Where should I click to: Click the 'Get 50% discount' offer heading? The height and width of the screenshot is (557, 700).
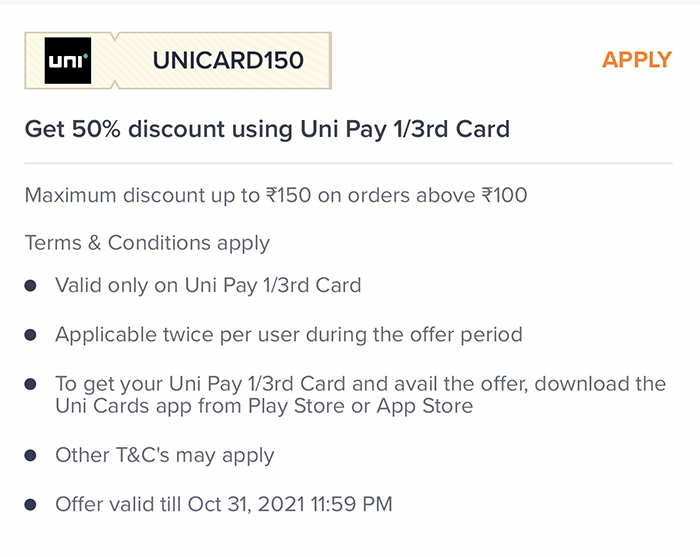point(267,129)
